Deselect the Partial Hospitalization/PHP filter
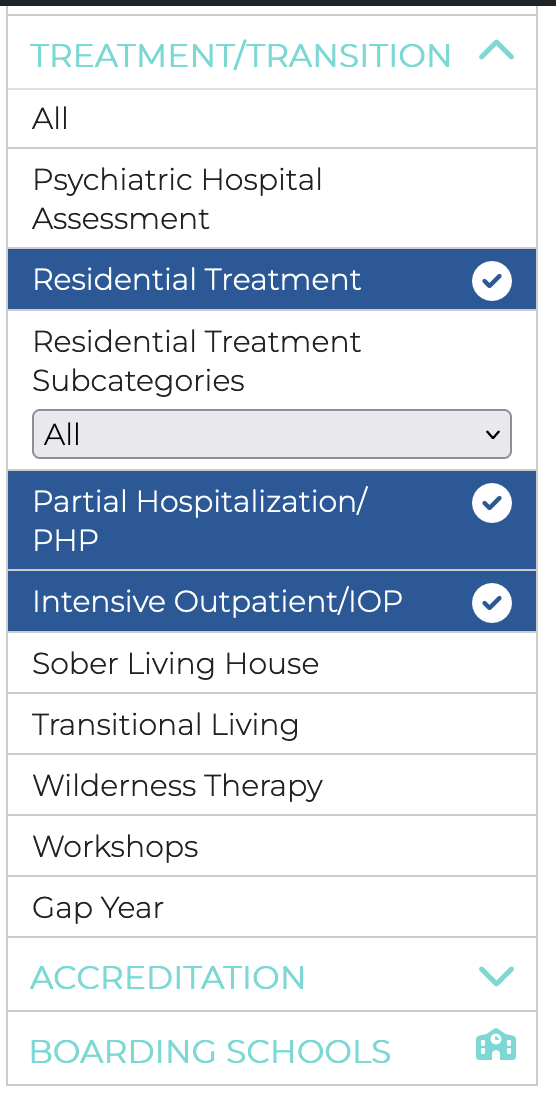 click(x=272, y=521)
